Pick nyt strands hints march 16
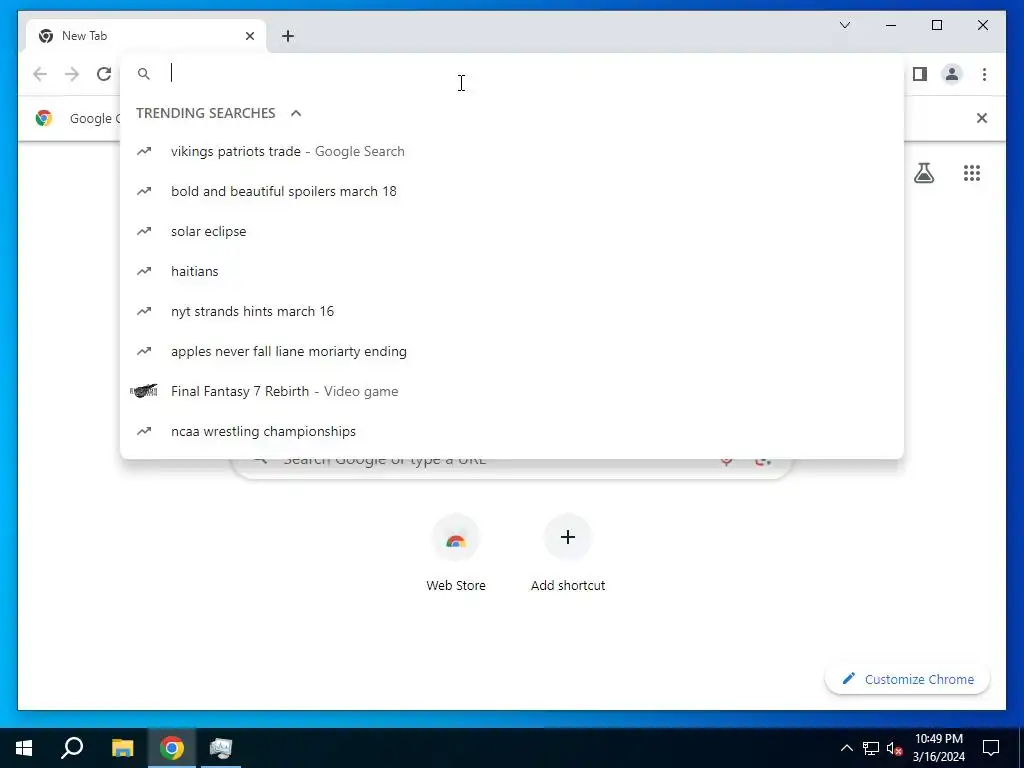1024x768 pixels. (x=512, y=312)
